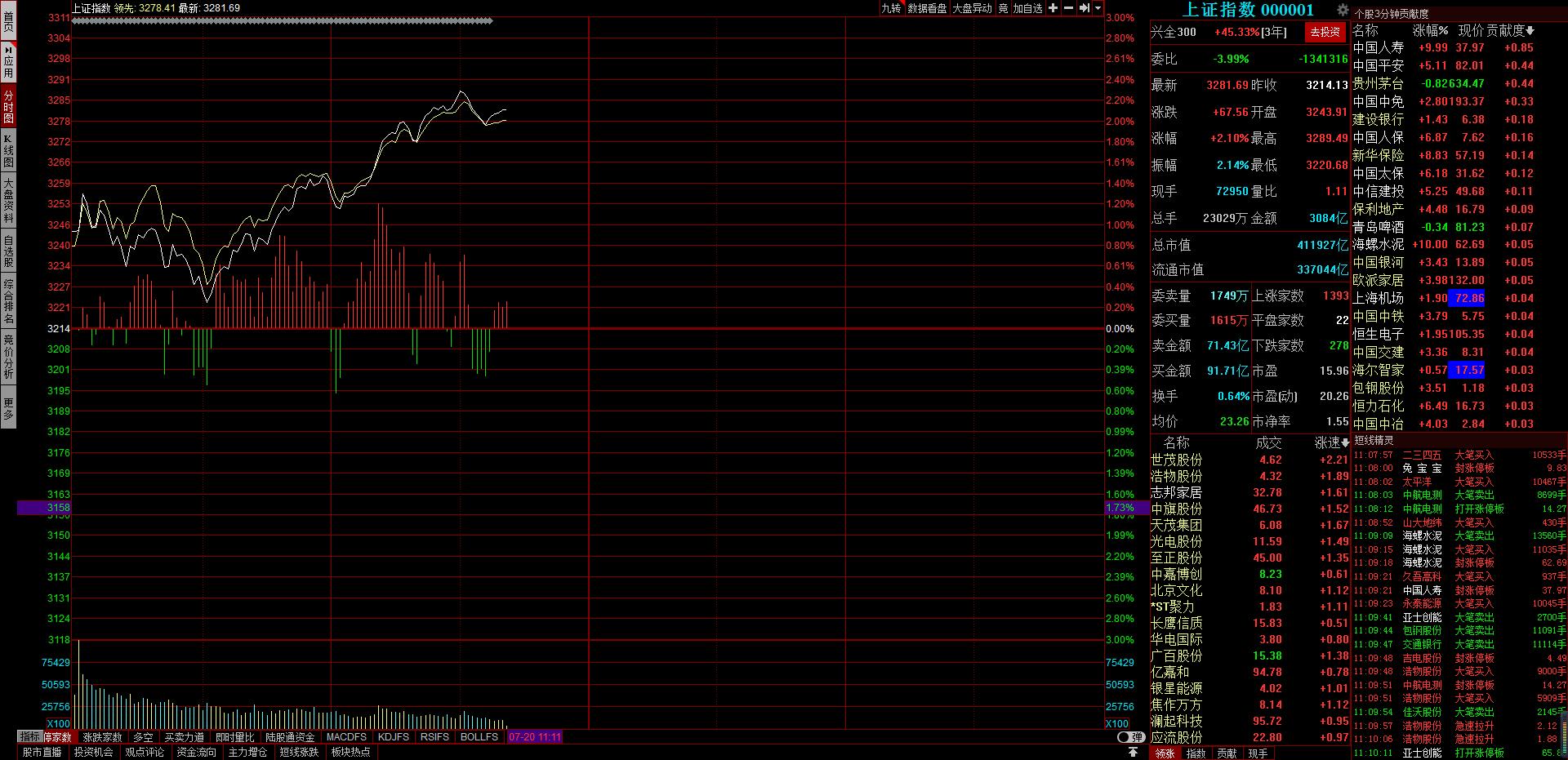The width and height of the screenshot is (1568, 760).
Task: Expand the 更多 sidebar menu
Action: tap(8, 408)
